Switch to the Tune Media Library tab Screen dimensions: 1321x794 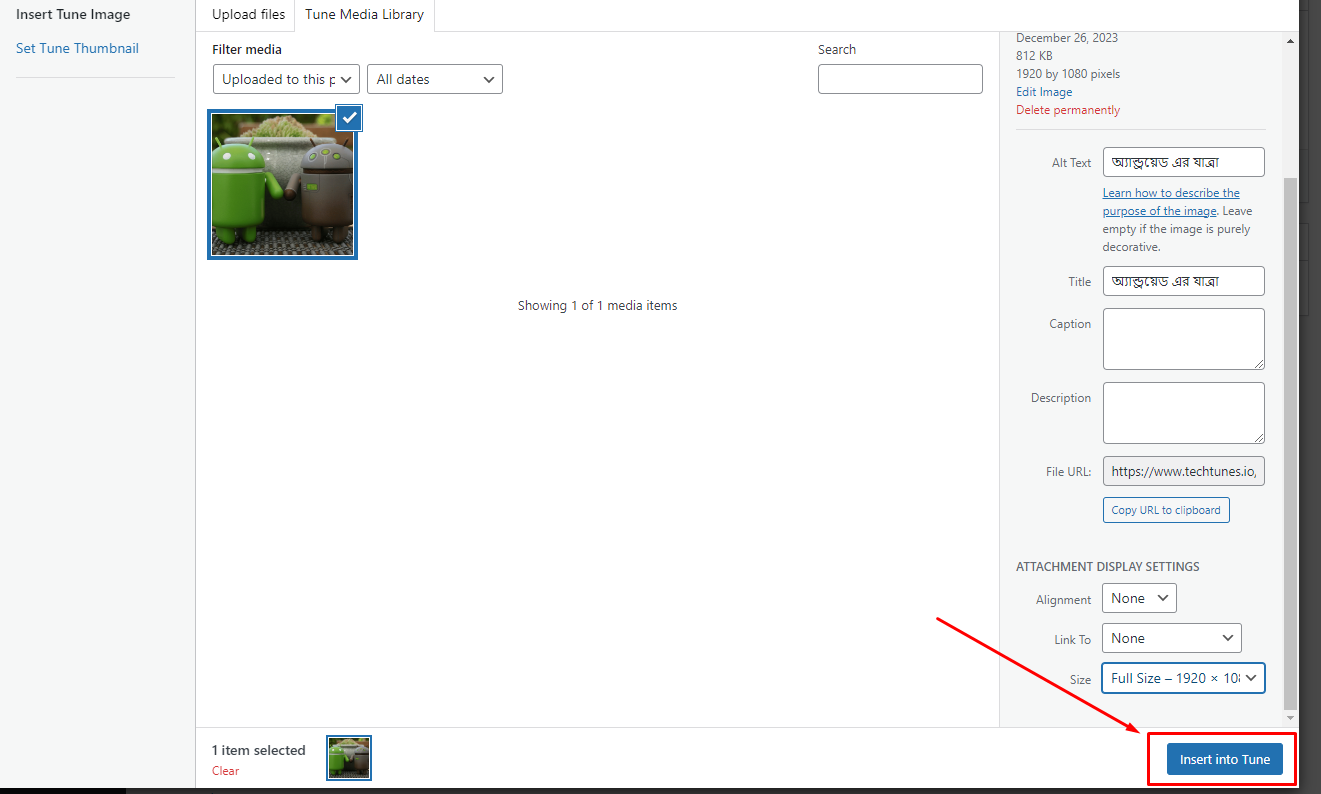(364, 14)
